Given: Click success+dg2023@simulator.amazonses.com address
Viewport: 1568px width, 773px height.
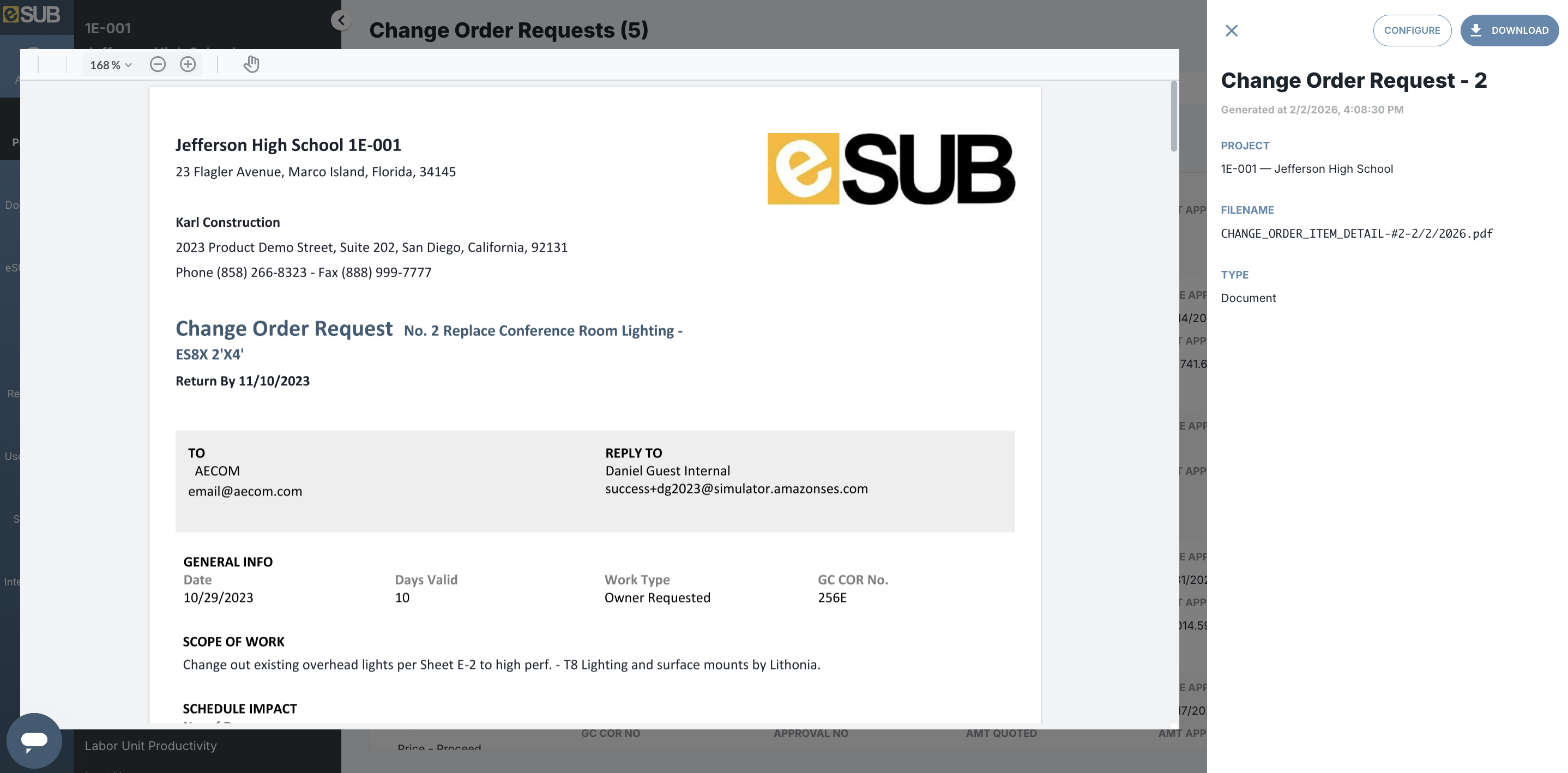Looking at the screenshot, I should point(736,489).
